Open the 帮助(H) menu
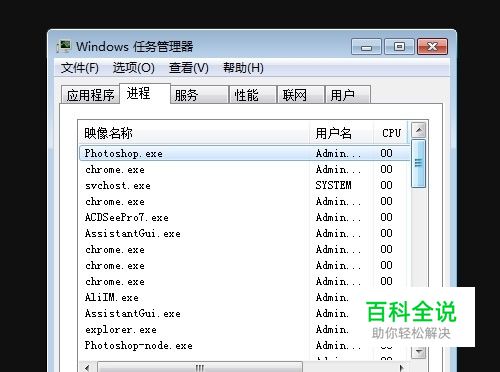Image resolution: width=500 pixels, height=372 pixels. click(243, 68)
